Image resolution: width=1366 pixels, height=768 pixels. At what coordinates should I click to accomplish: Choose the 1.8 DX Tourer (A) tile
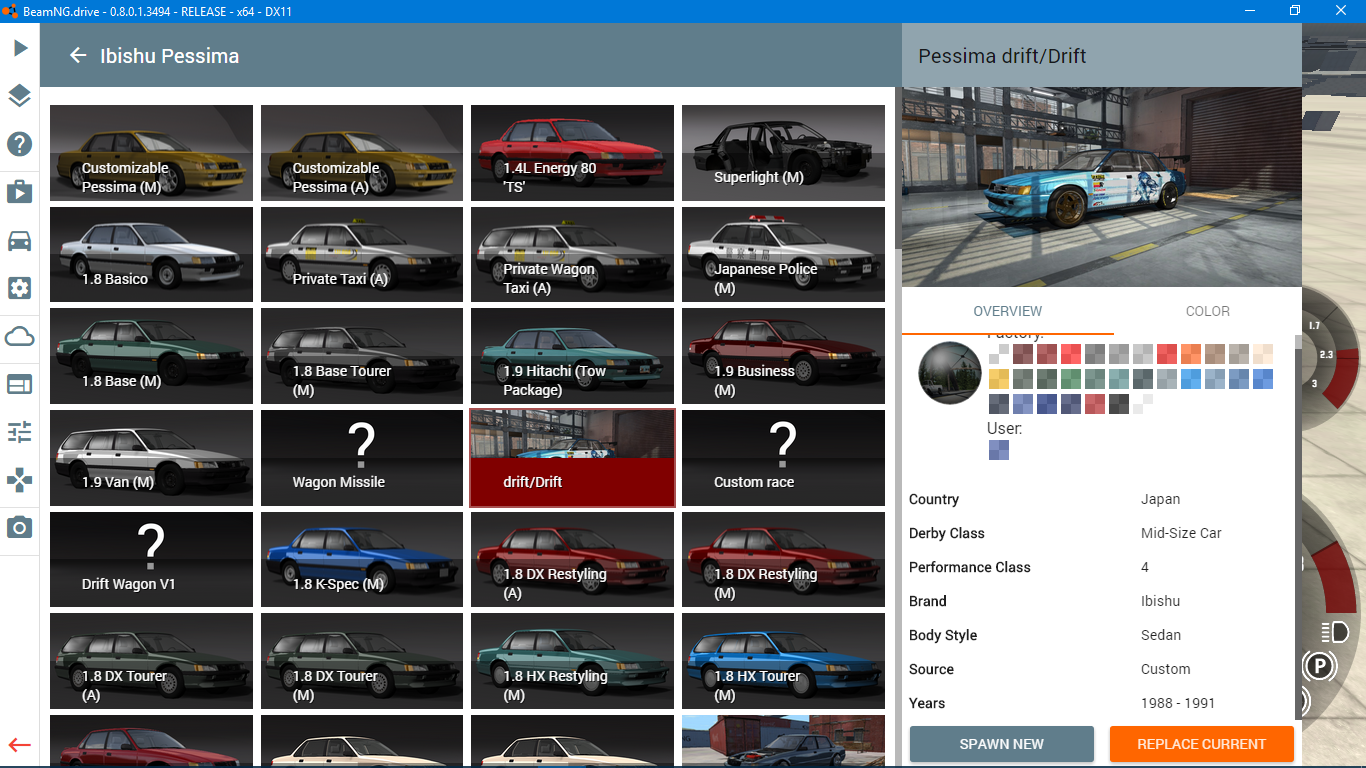[x=151, y=662]
